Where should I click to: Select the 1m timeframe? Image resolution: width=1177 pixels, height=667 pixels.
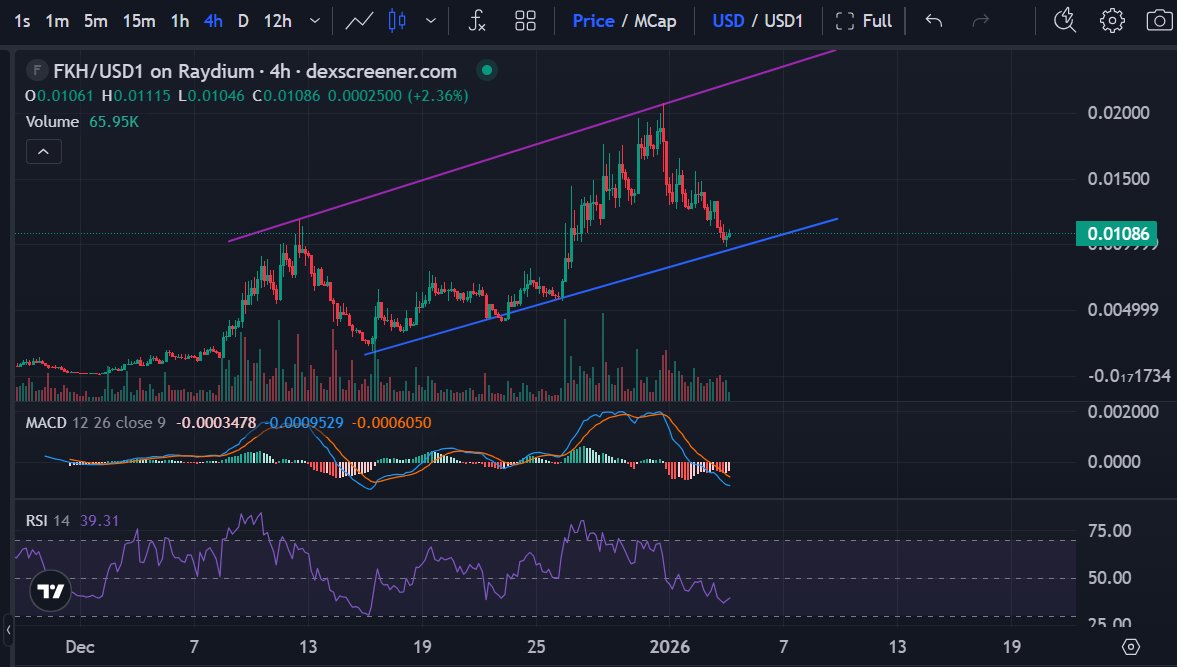[57, 21]
